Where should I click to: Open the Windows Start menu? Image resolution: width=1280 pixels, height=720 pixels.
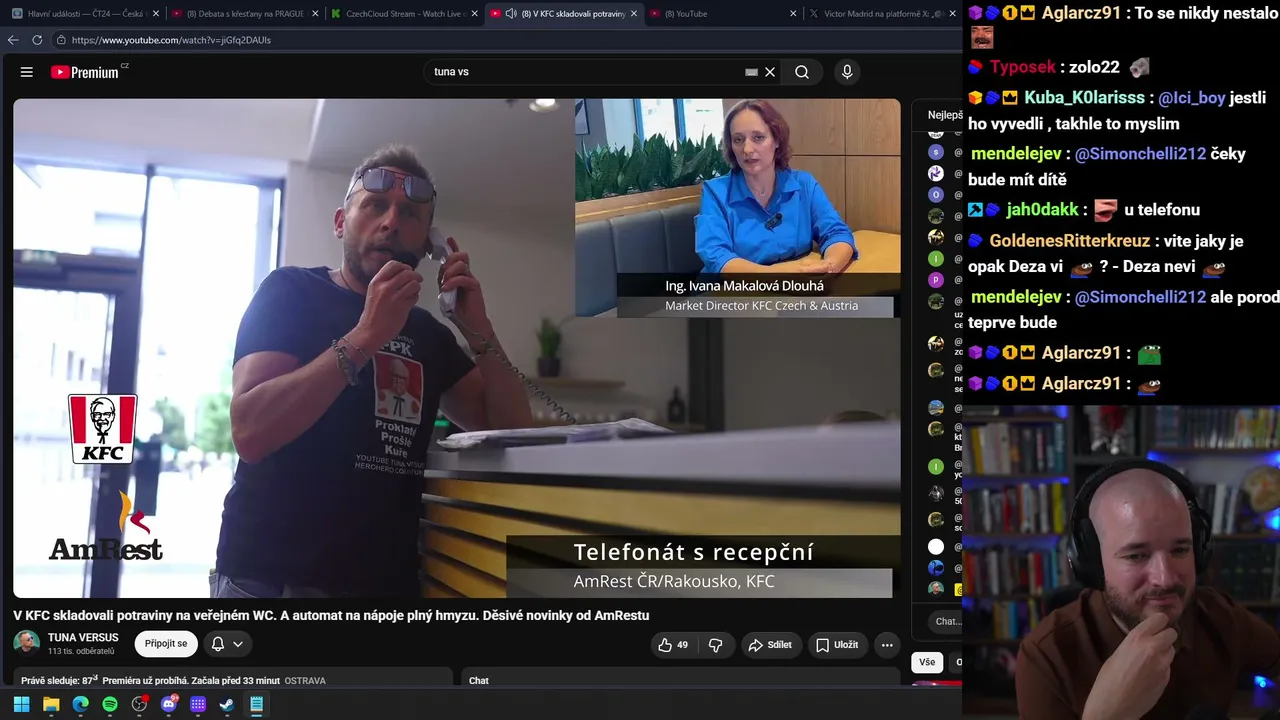pyautogui.click(x=21, y=704)
